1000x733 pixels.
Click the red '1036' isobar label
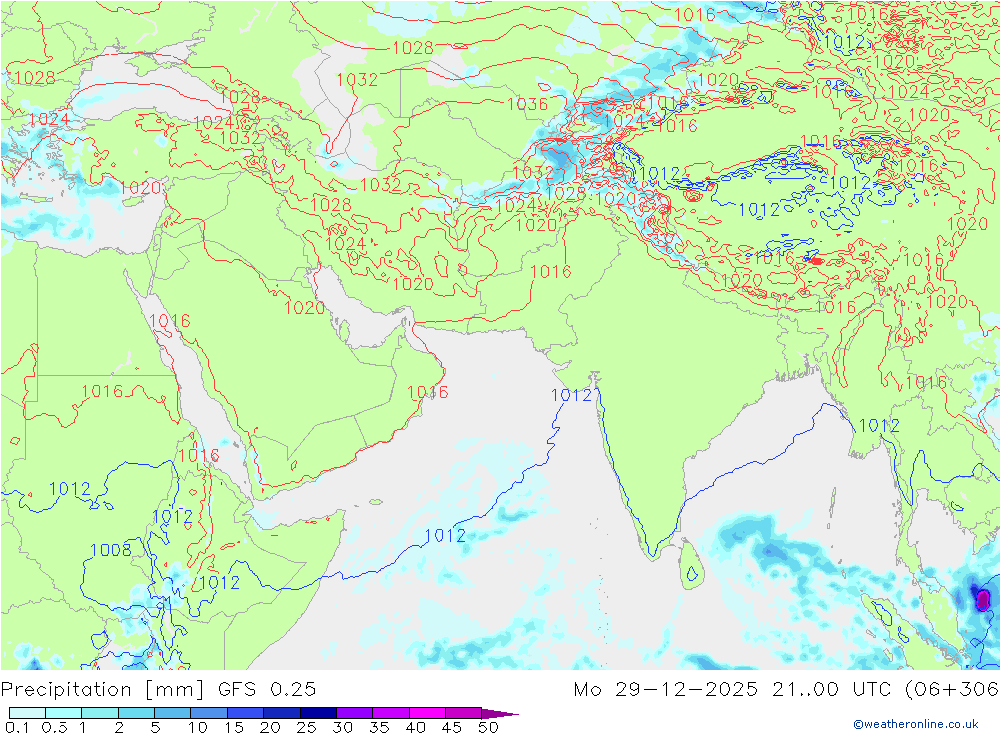527,103
